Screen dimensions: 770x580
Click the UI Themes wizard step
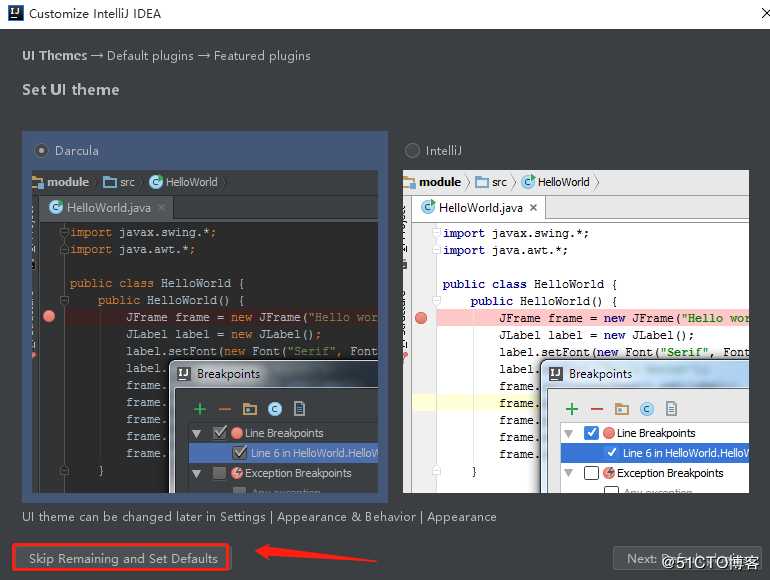55,55
